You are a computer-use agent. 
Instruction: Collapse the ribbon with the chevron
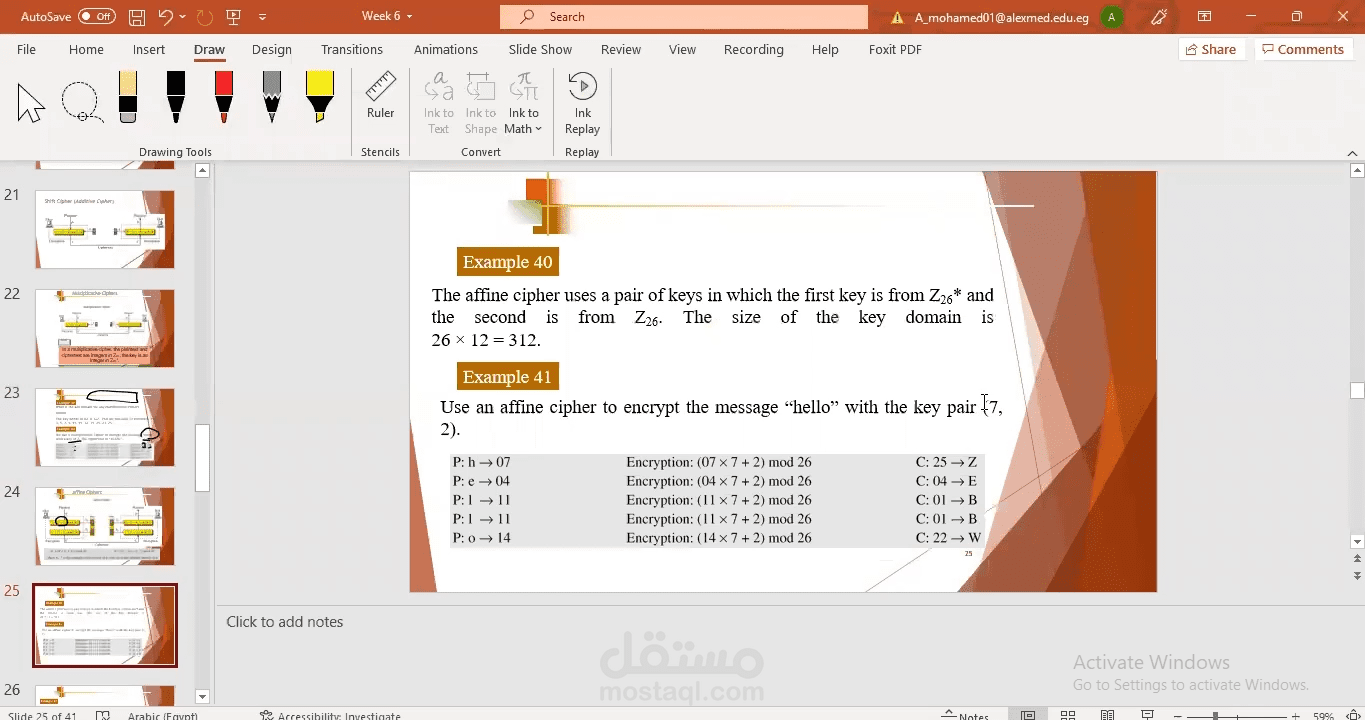click(x=1353, y=152)
